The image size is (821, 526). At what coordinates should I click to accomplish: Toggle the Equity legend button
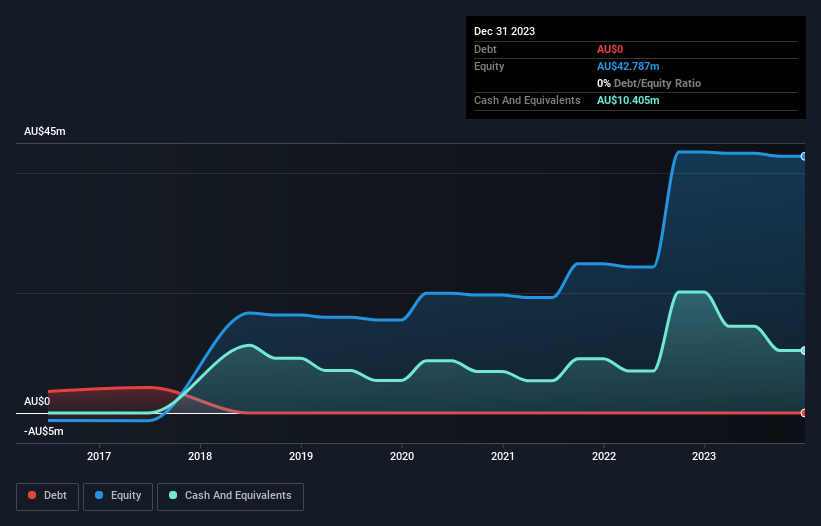pos(118,496)
